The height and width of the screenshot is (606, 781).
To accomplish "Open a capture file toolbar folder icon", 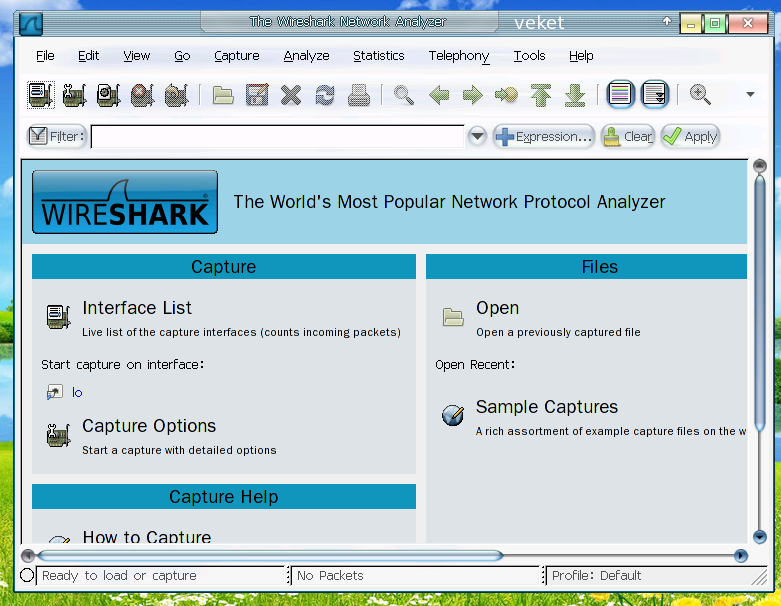I will click(223, 95).
